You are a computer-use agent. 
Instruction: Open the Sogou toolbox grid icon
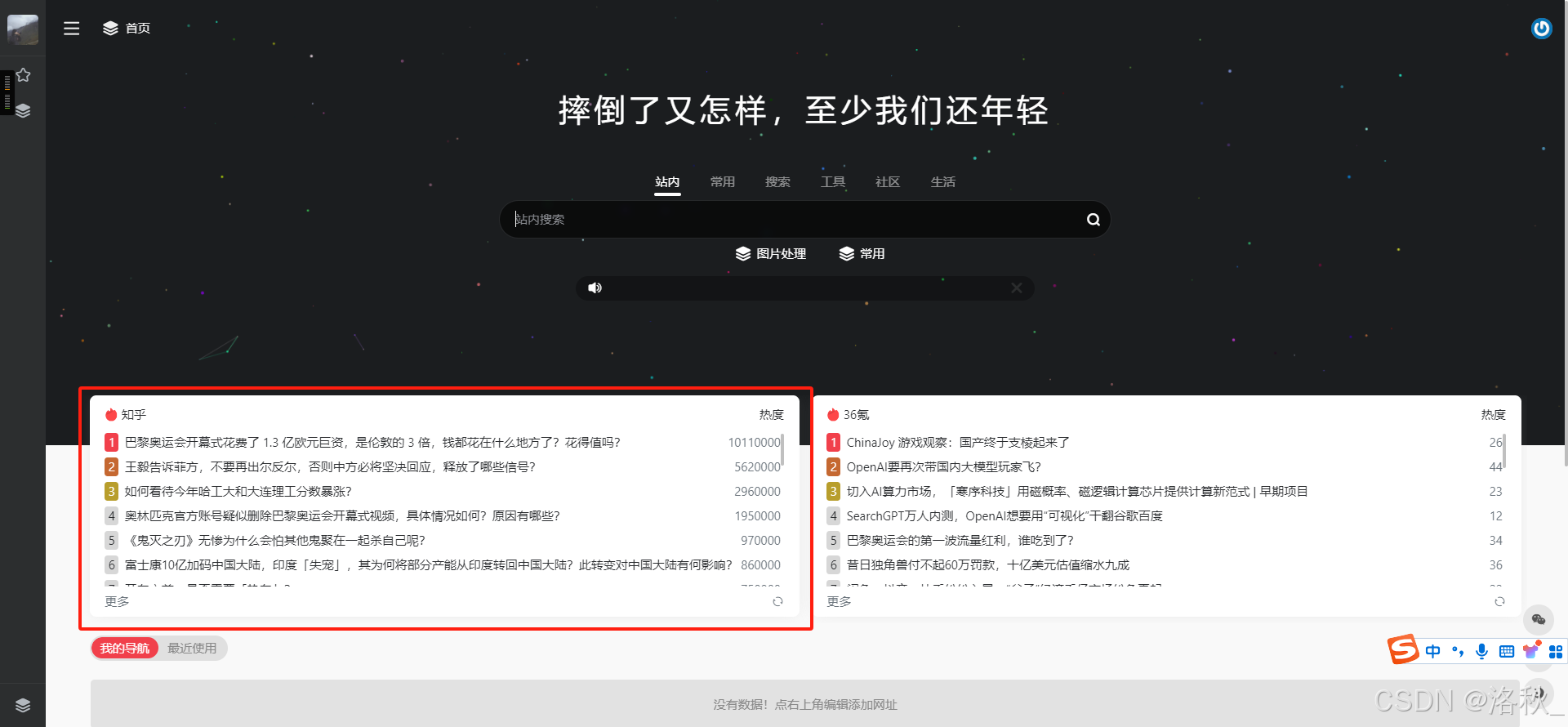tap(1556, 651)
